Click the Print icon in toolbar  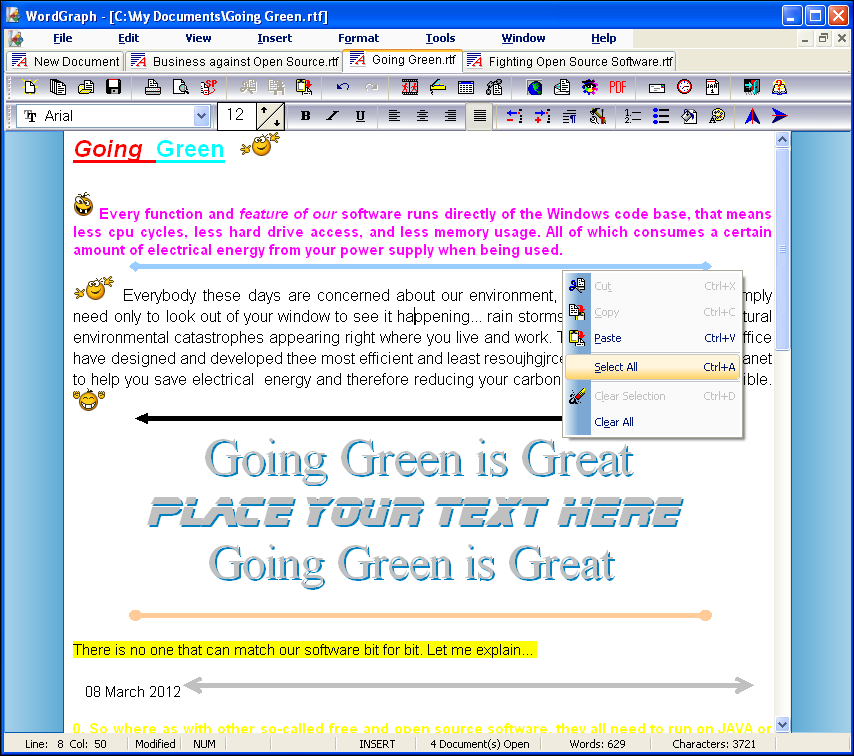pos(153,88)
